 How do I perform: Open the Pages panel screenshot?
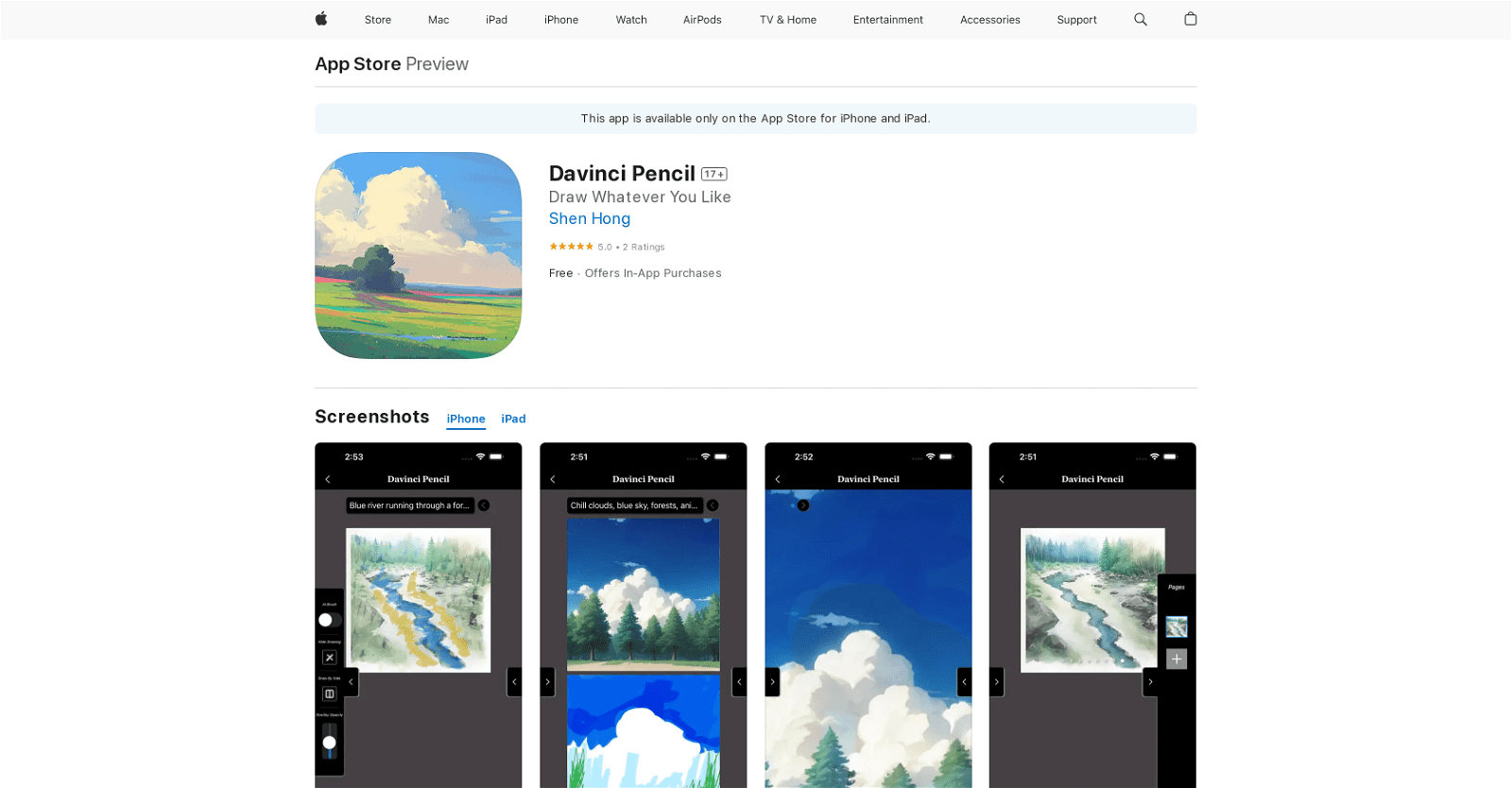click(x=1092, y=615)
